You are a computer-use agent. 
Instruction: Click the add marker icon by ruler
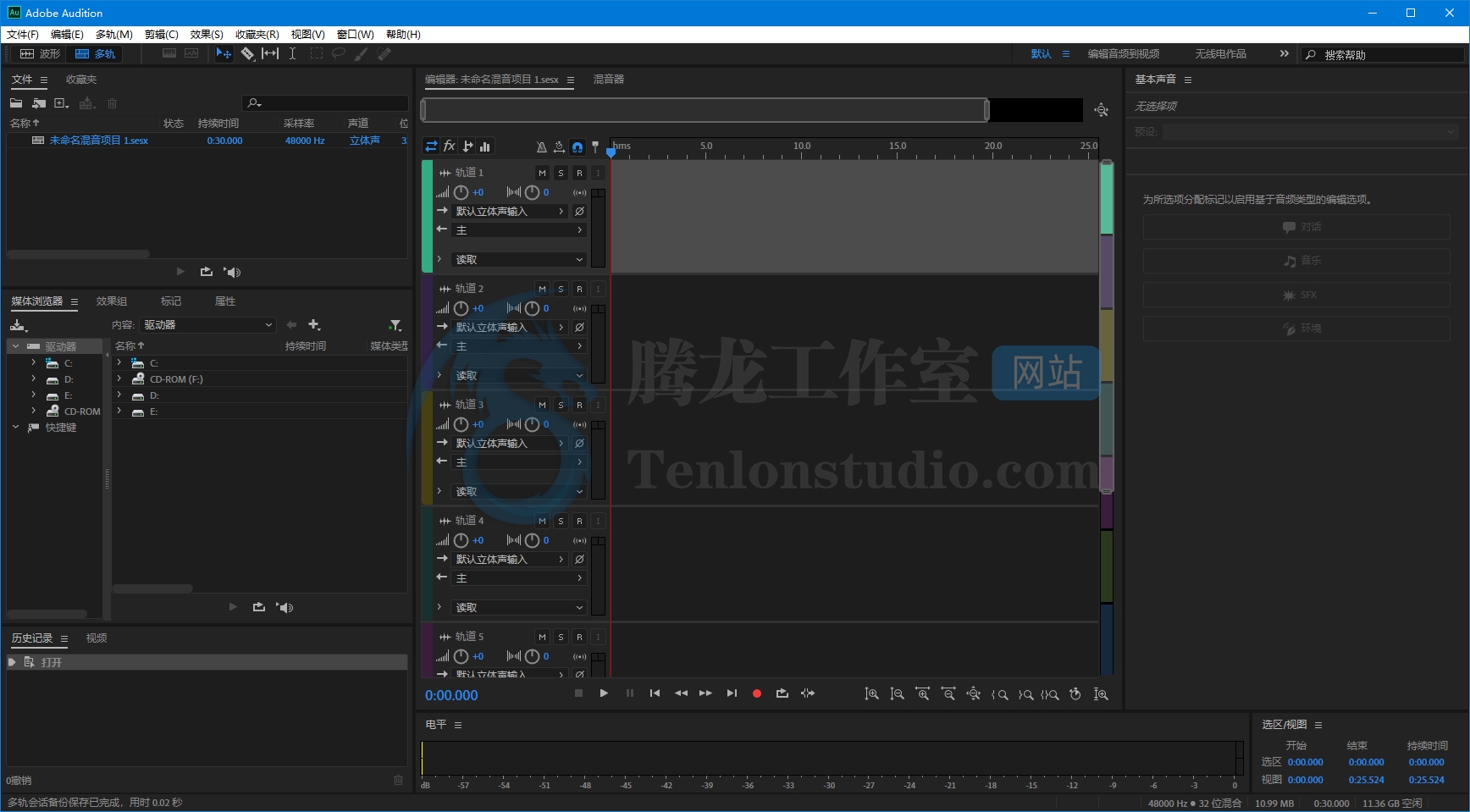tap(595, 146)
